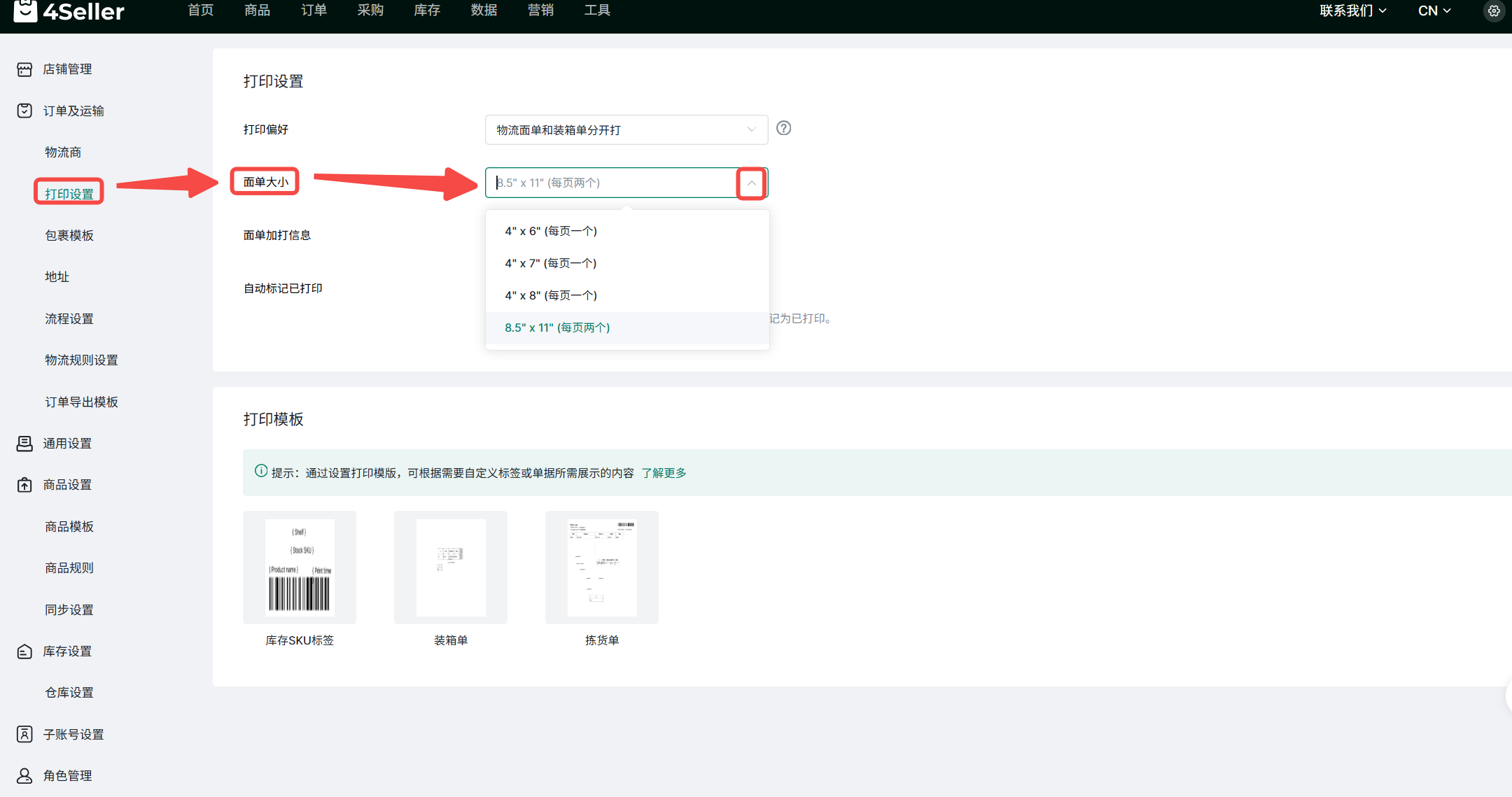Open the 库存SKU标签 template thumbnail
Screen dimensions: 1512x797
[x=300, y=567]
